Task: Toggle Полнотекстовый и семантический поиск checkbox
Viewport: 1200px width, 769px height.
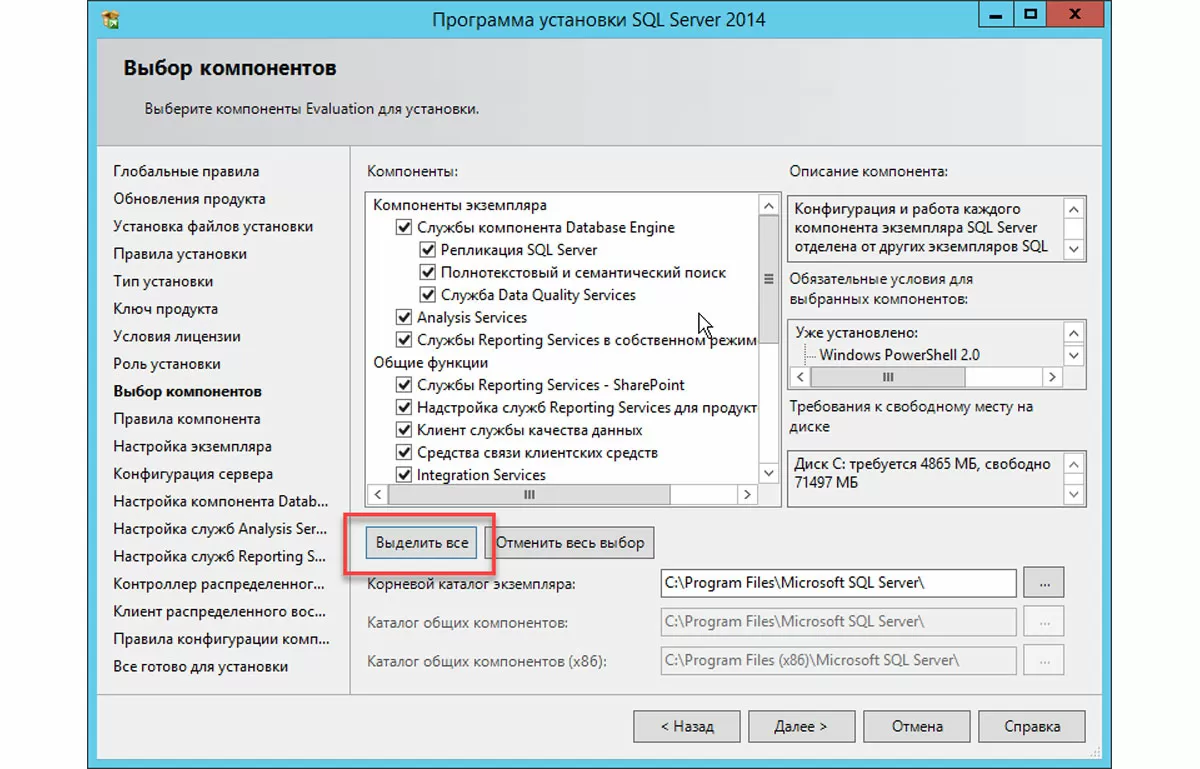Action: click(428, 273)
